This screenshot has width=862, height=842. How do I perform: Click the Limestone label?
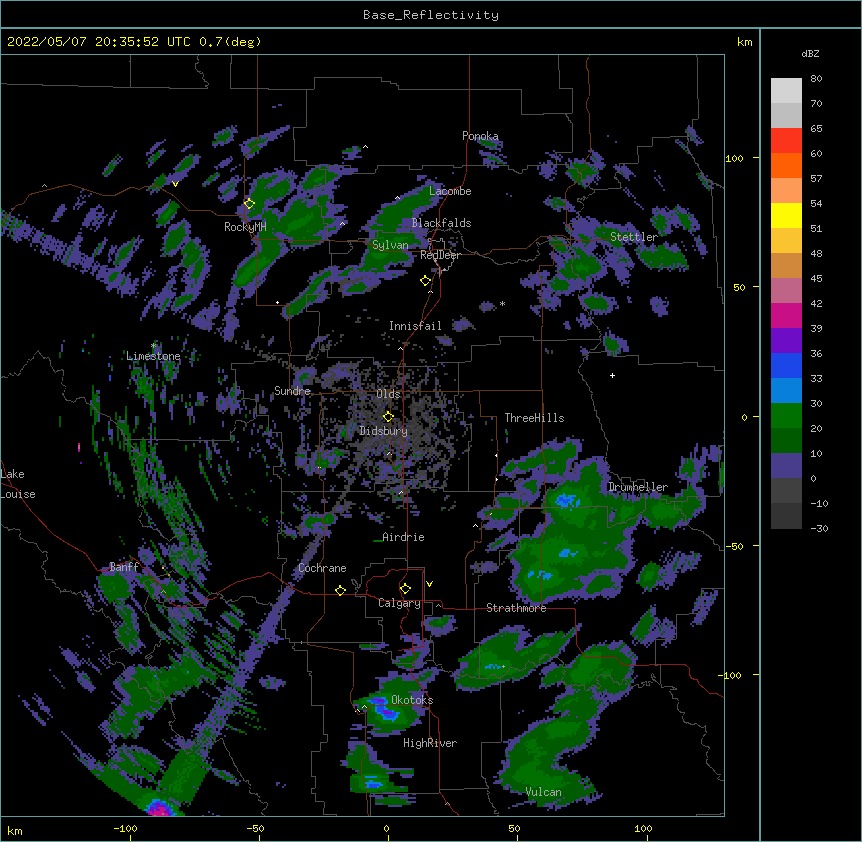coord(153,356)
